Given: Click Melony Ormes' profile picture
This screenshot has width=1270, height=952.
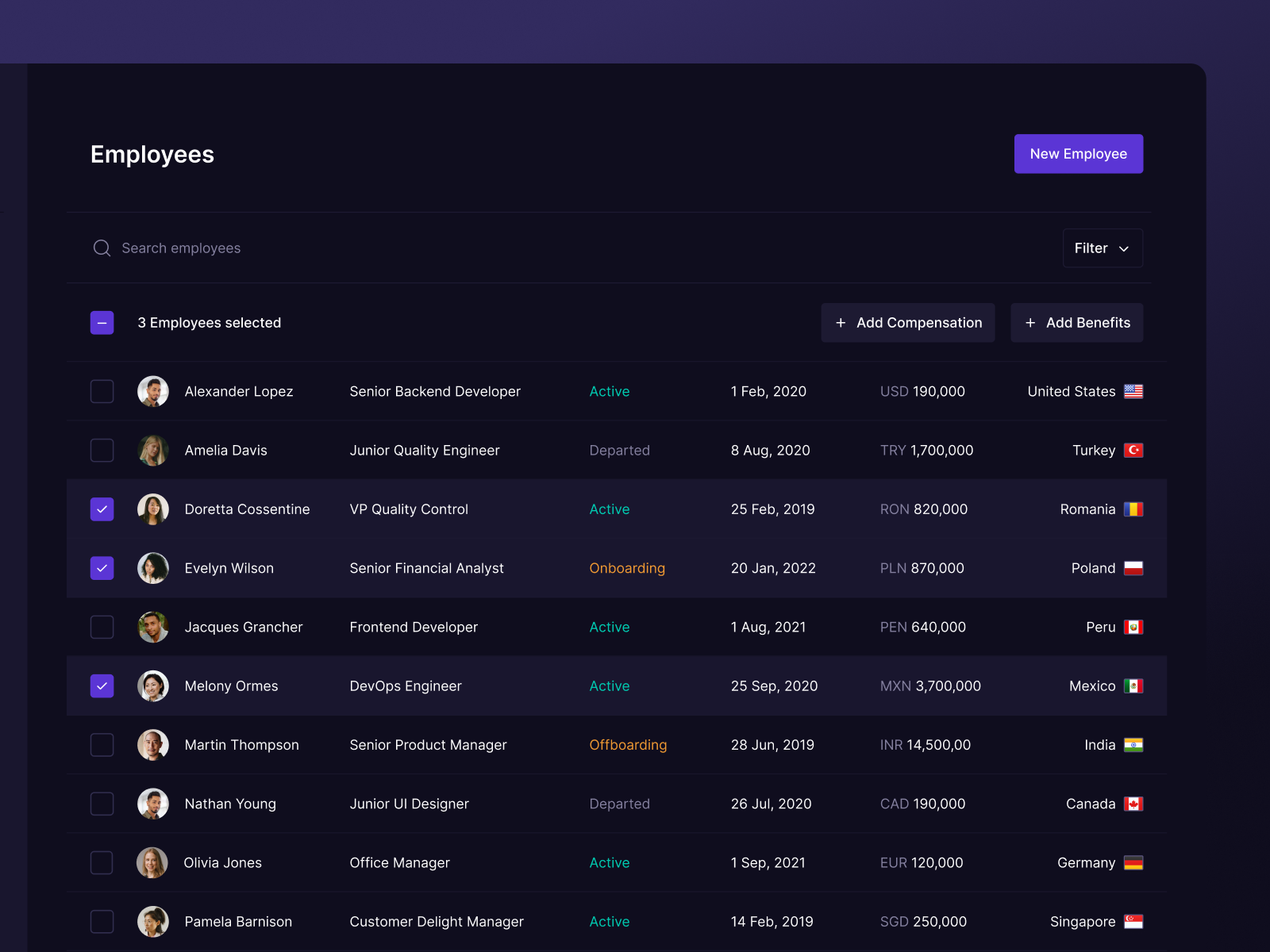Looking at the screenshot, I should tap(153, 686).
